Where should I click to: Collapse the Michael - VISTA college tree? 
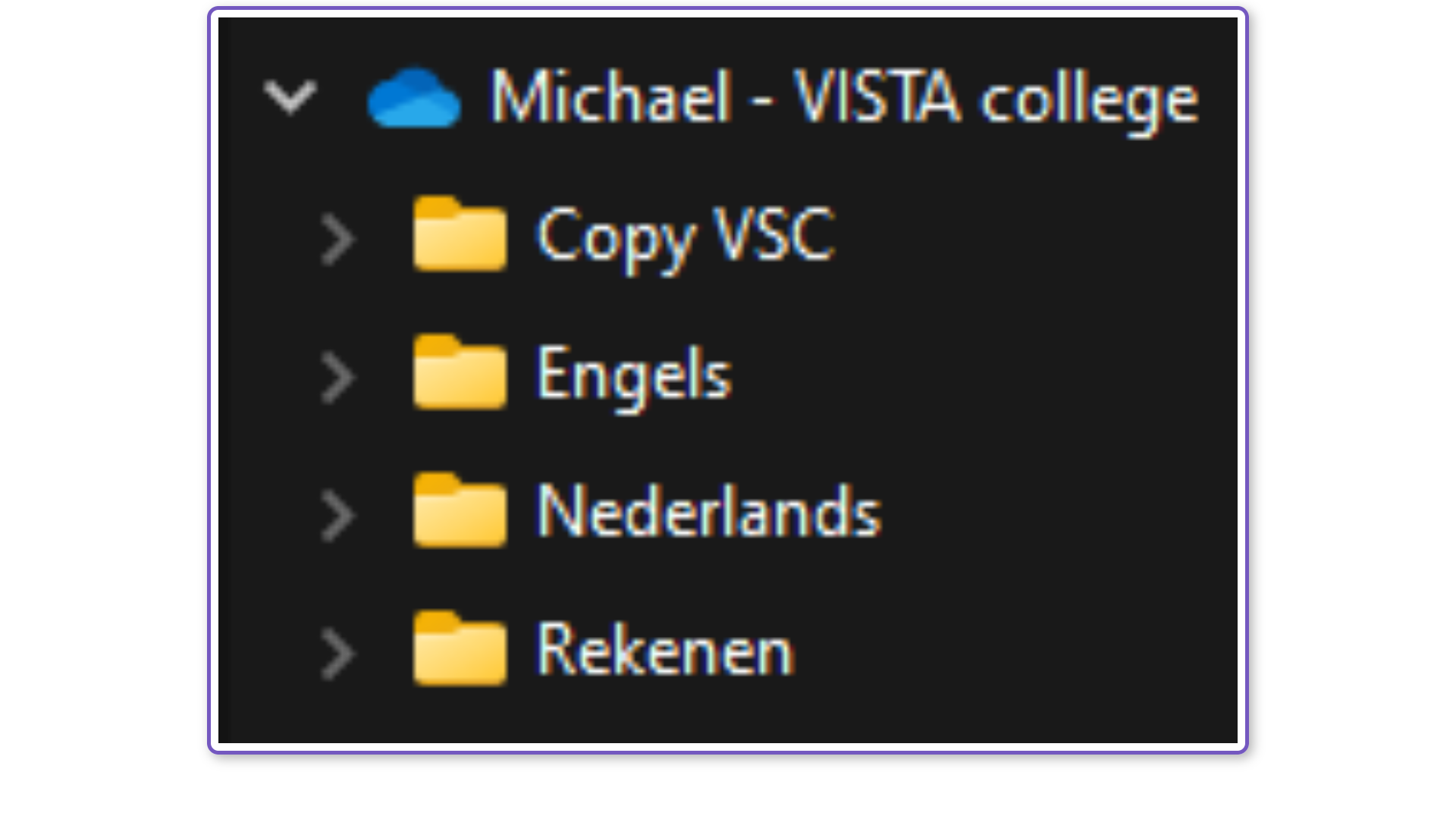[290, 97]
